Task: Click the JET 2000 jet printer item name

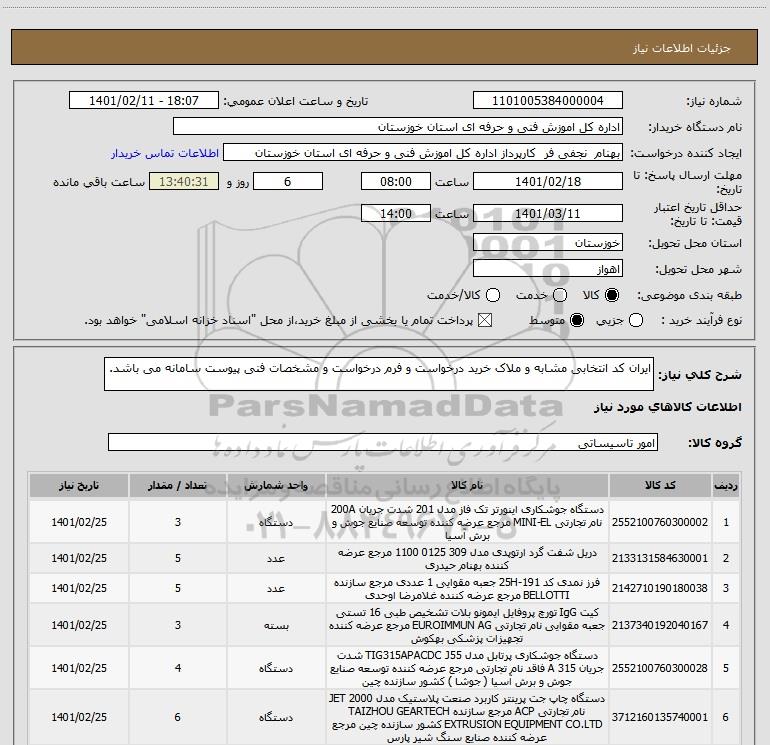Action: click(467, 717)
